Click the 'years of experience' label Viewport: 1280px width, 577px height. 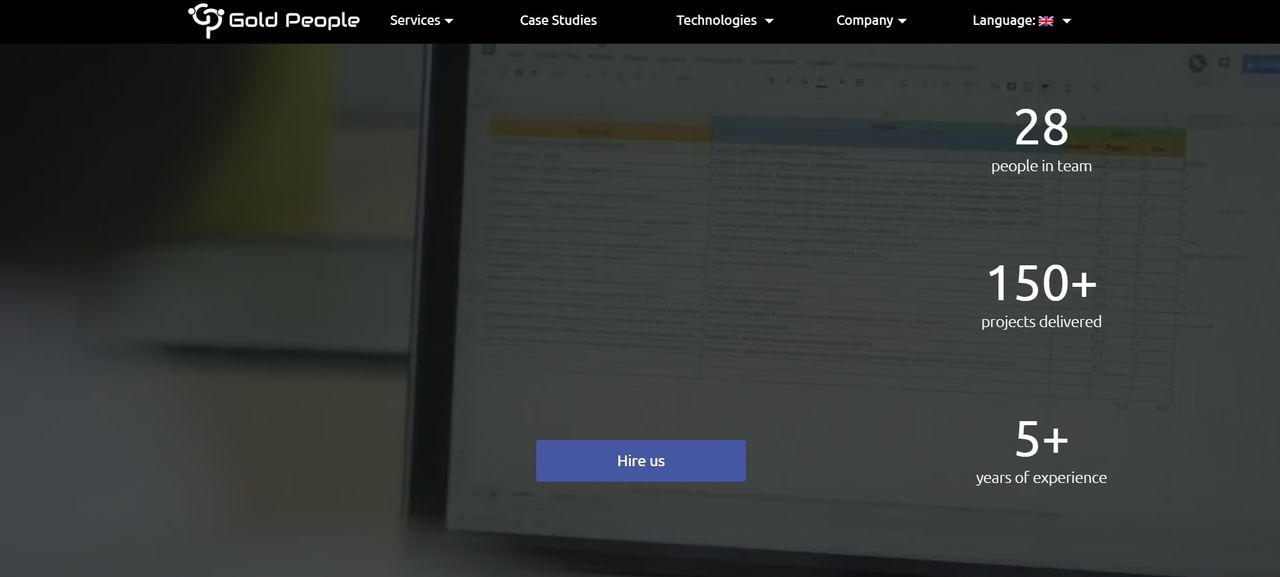tap(1041, 478)
